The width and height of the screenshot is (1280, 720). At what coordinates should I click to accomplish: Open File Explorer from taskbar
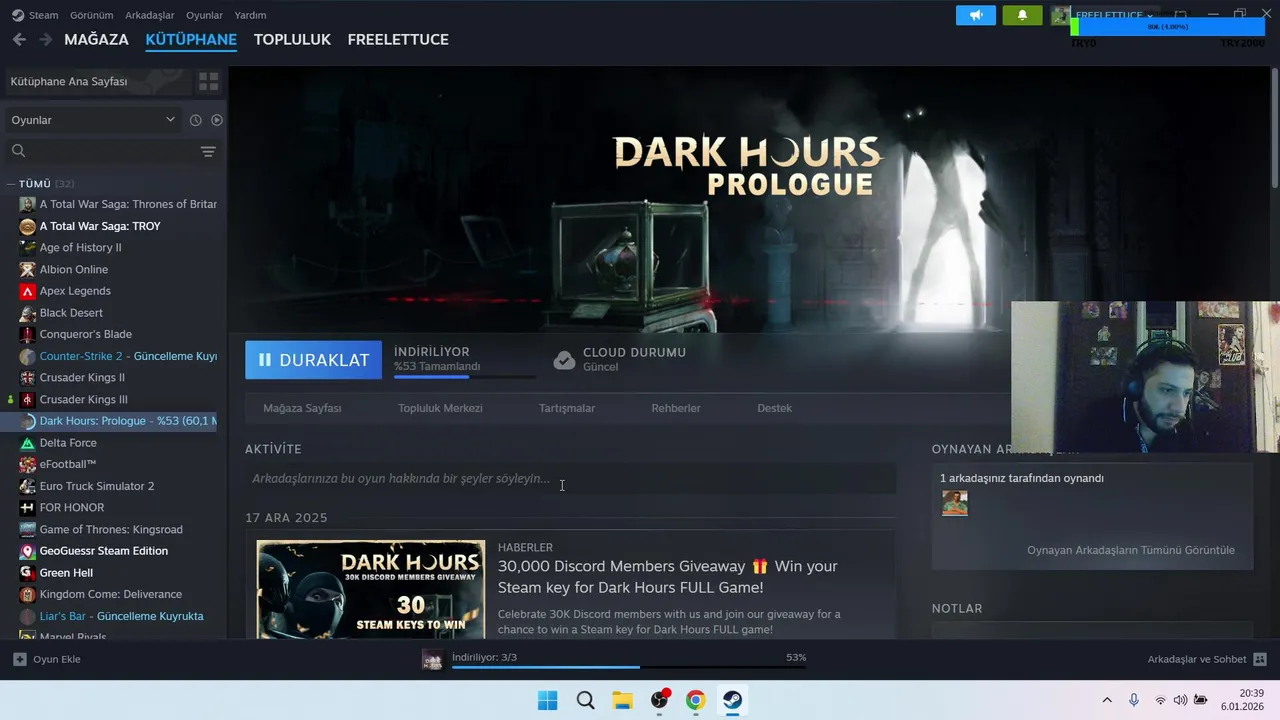point(622,700)
